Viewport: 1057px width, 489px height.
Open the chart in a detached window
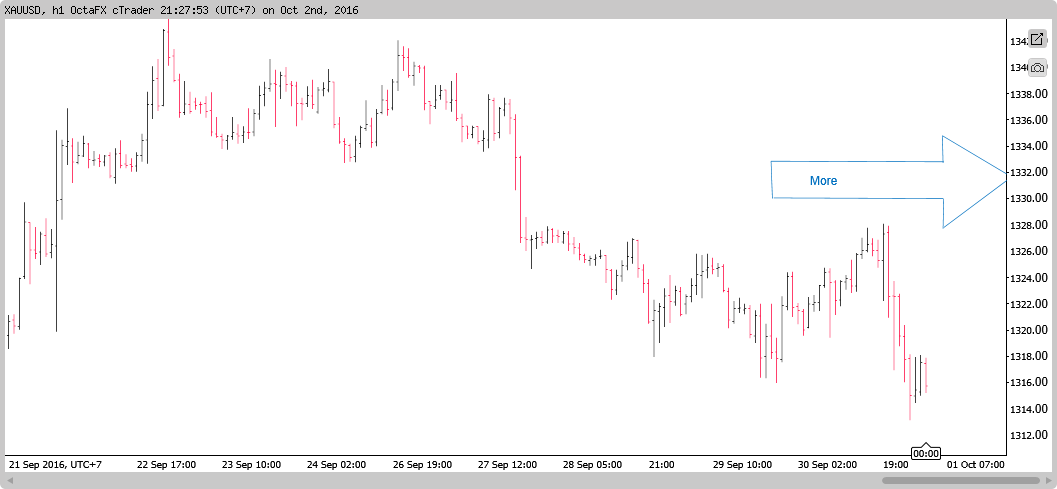coord(1036,40)
